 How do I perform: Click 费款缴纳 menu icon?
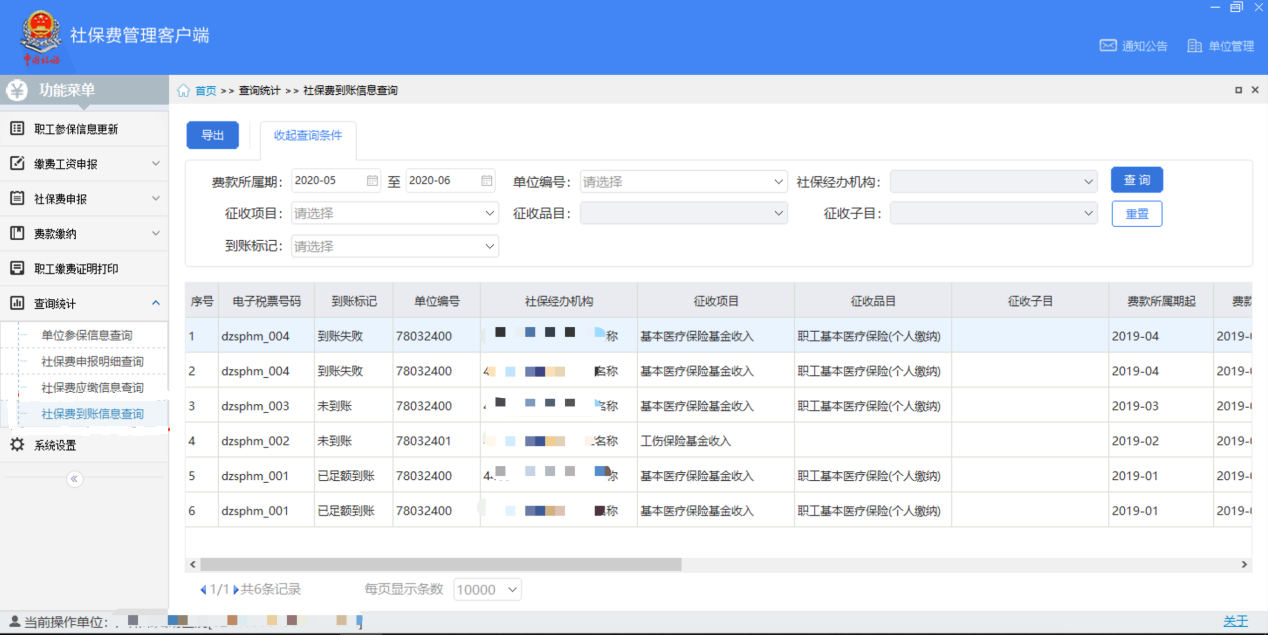pos(17,233)
